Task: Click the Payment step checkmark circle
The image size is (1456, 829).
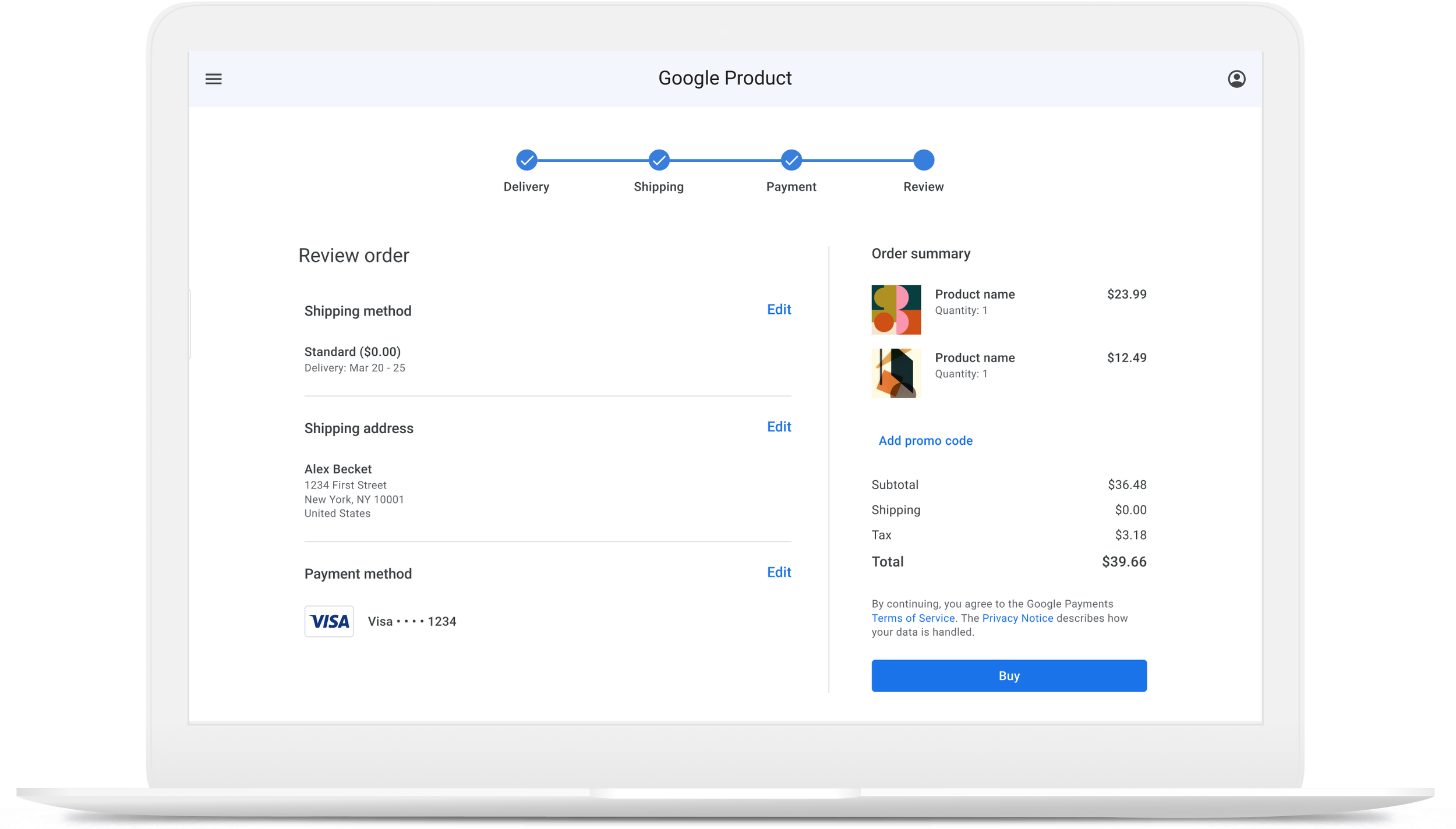Action: tap(790, 160)
